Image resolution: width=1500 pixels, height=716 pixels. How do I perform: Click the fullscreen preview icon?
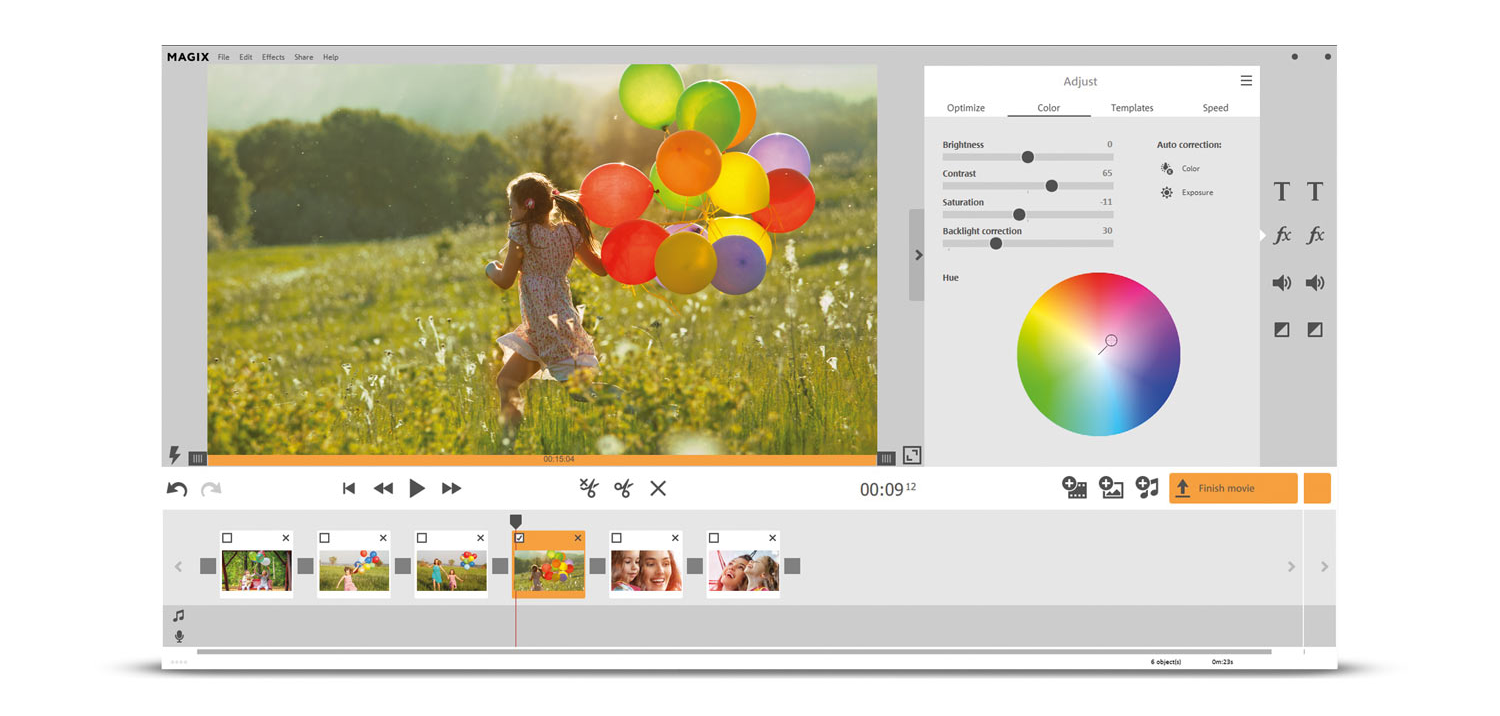pos(912,455)
